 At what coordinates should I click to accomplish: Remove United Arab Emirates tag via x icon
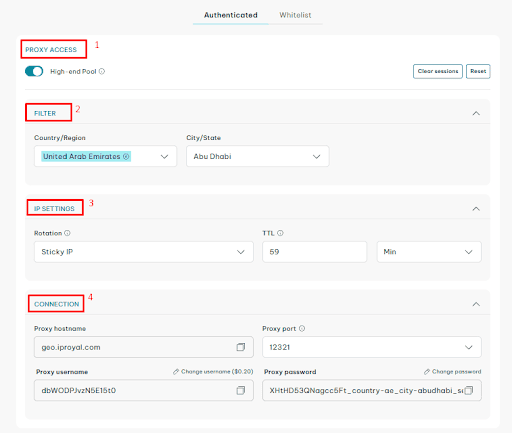pyautogui.click(x=126, y=156)
